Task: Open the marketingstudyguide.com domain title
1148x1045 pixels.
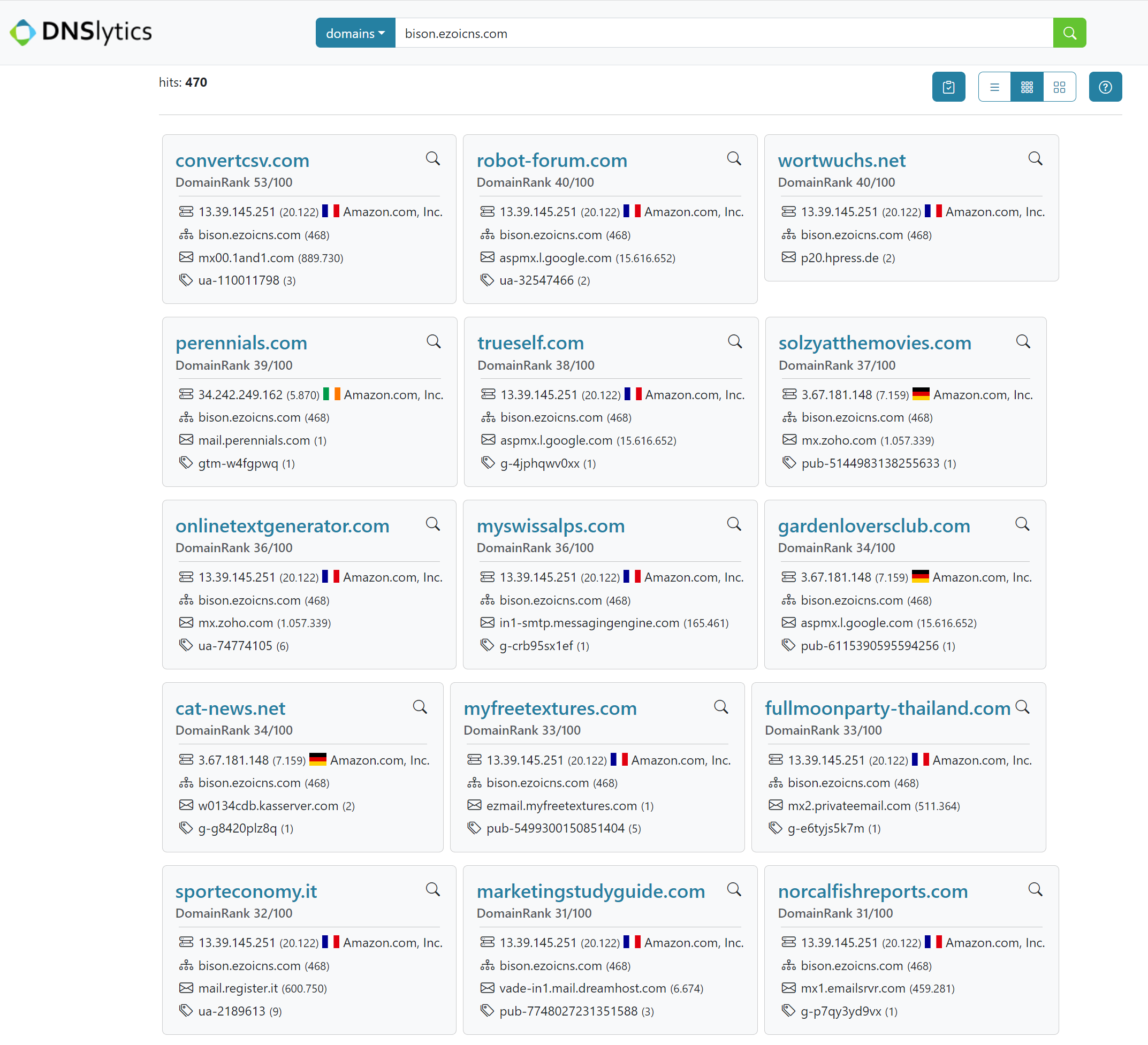Action: click(x=590, y=891)
